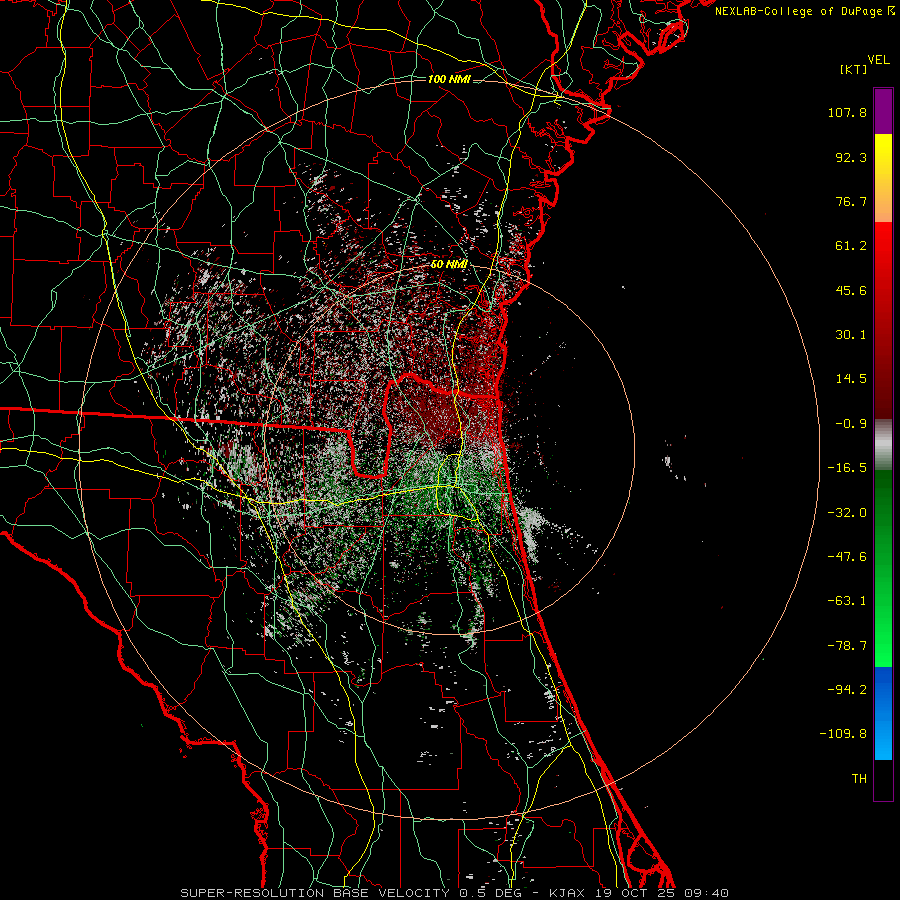Click the blue segment of the color bar
900x900 pixels.
[x=883, y=713]
